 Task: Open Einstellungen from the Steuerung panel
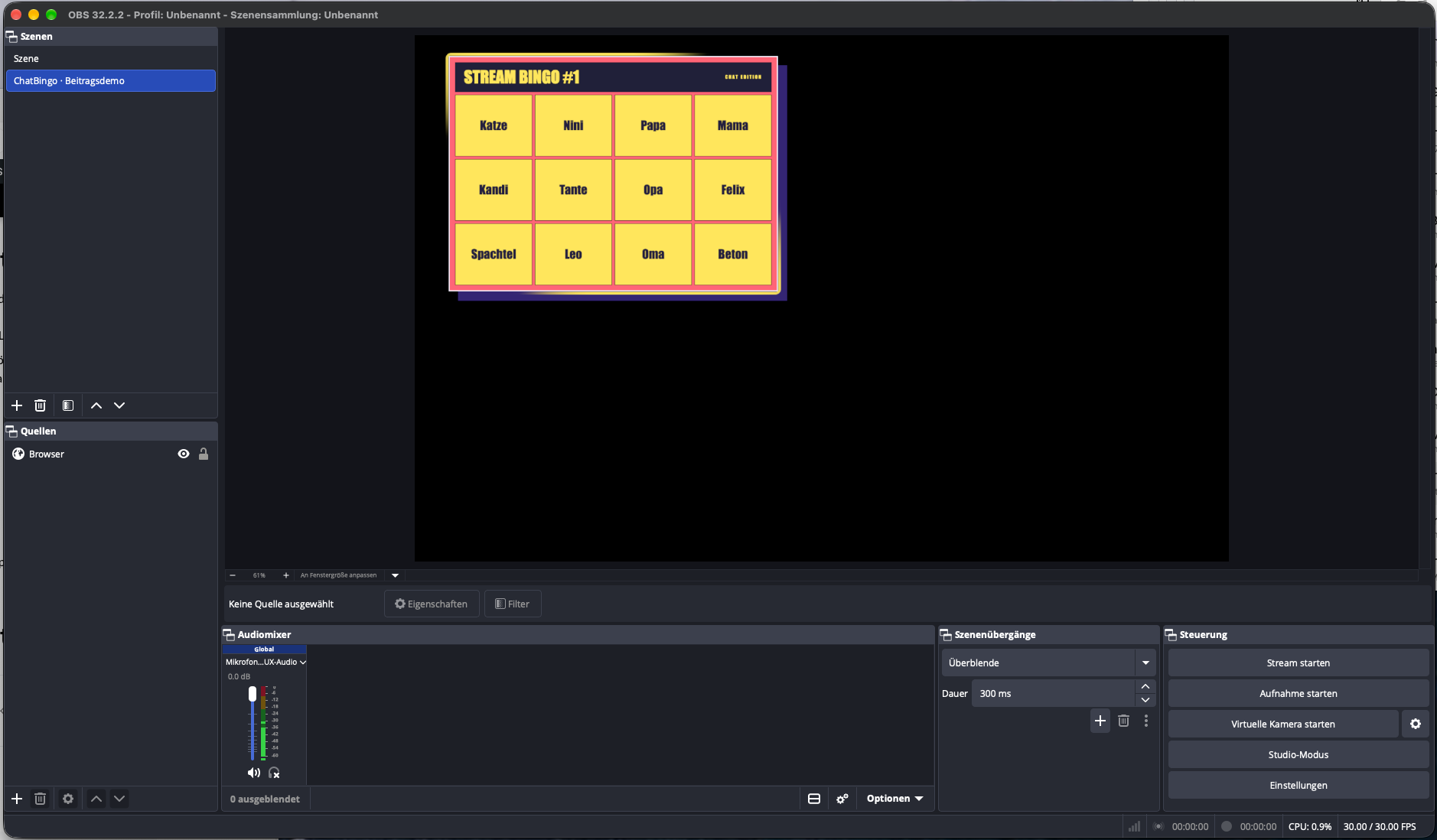(1299, 785)
